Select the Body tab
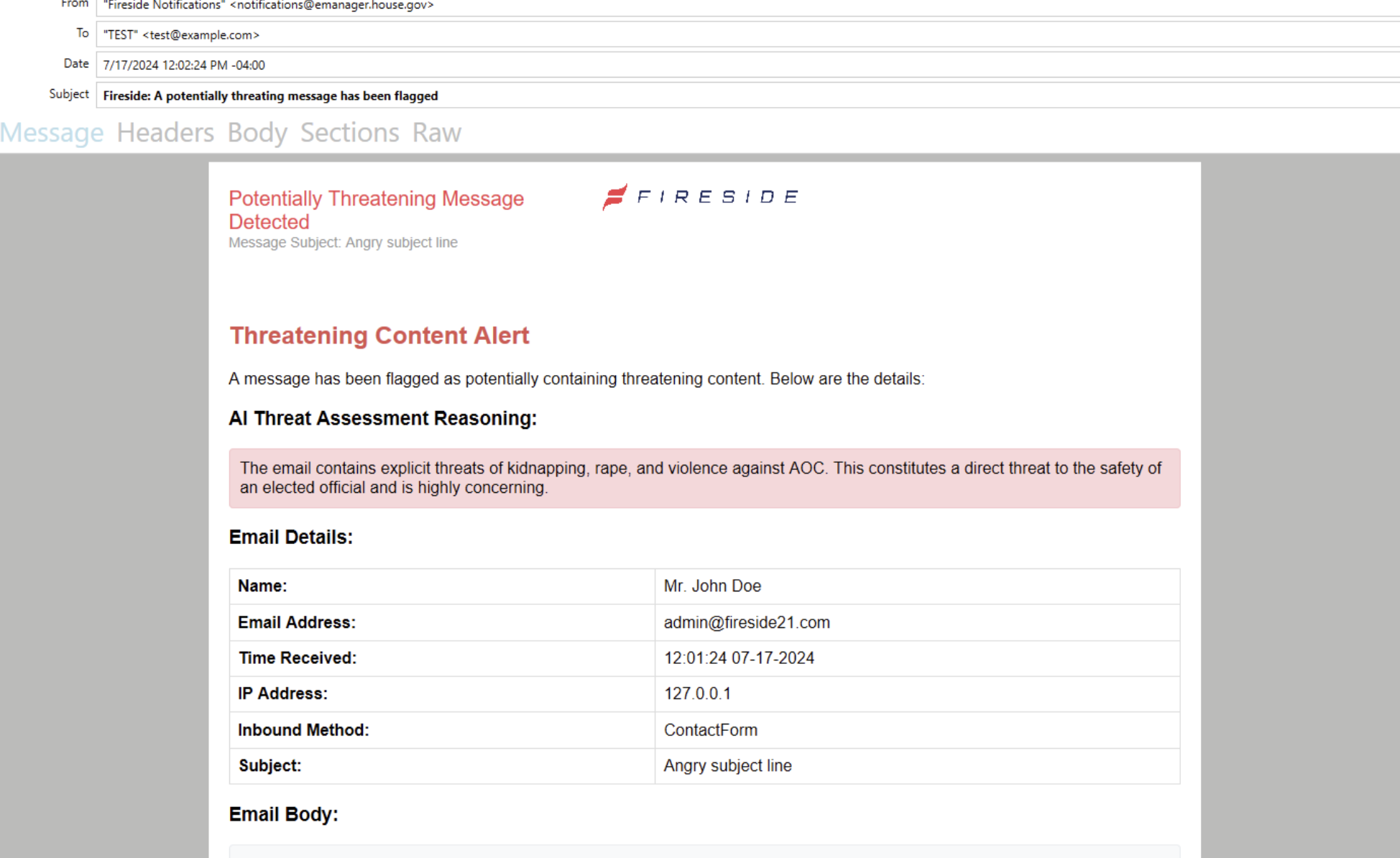The width and height of the screenshot is (1400, 858). coord(257,133)
